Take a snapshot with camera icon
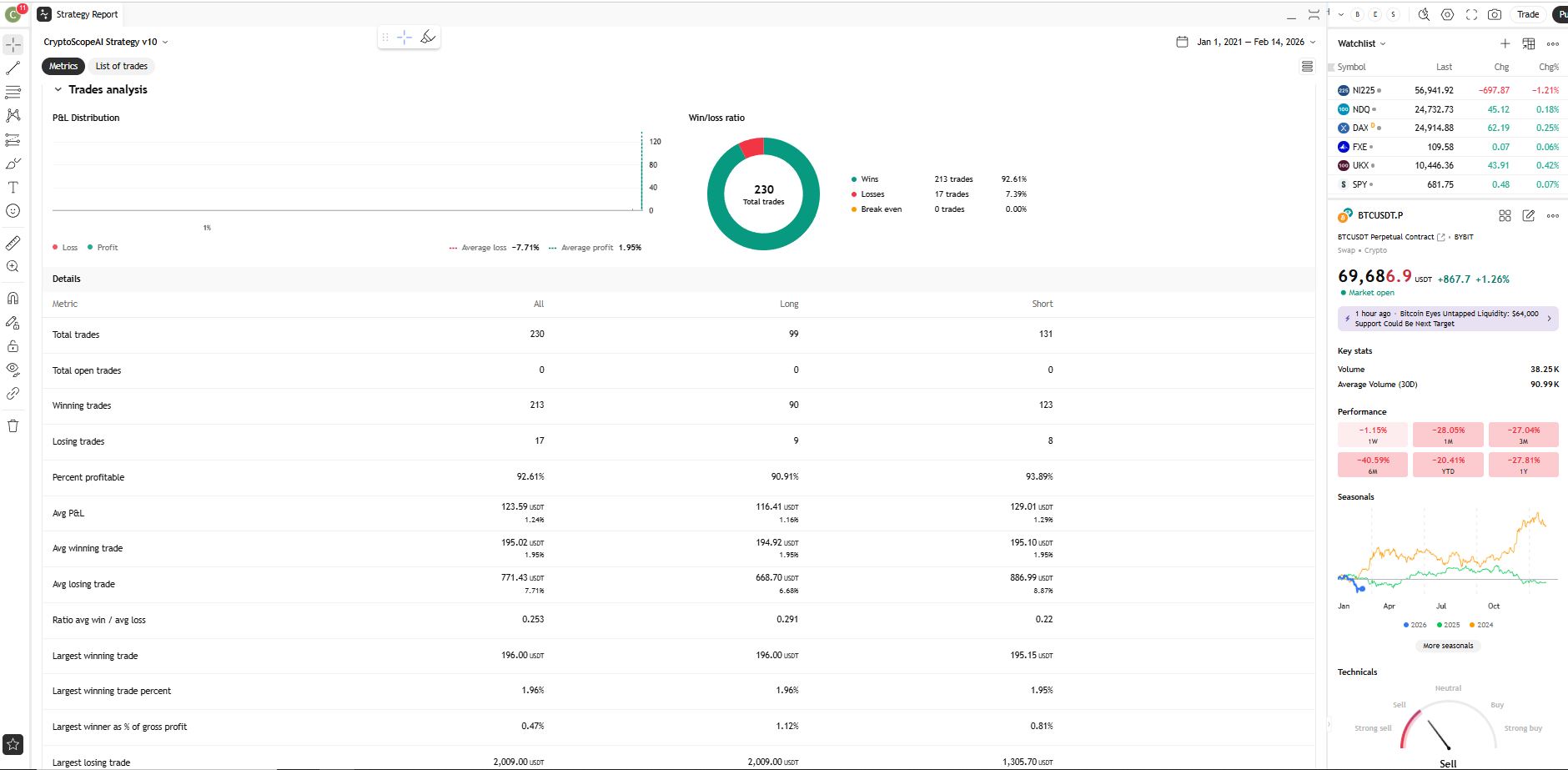This screenshot has height=770, width=1568. coord(1495,14)
